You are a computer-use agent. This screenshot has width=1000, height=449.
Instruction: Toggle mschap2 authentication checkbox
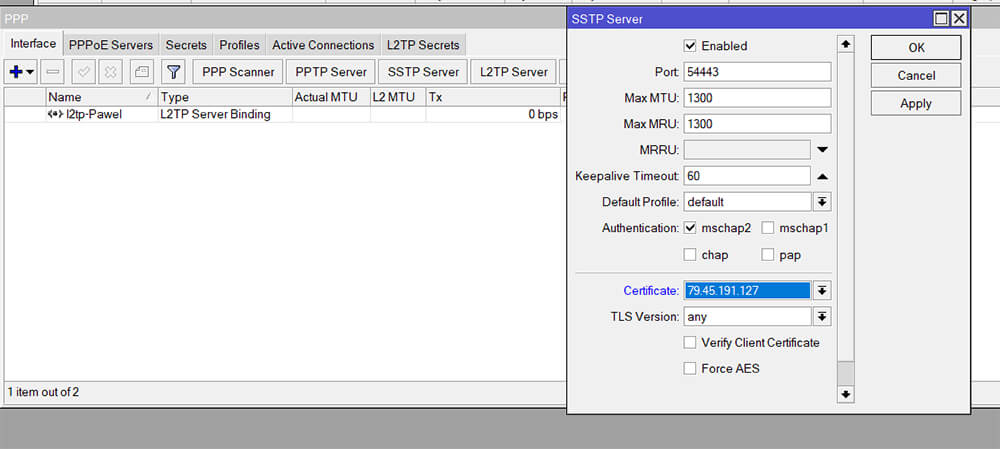tap(689, 228)
